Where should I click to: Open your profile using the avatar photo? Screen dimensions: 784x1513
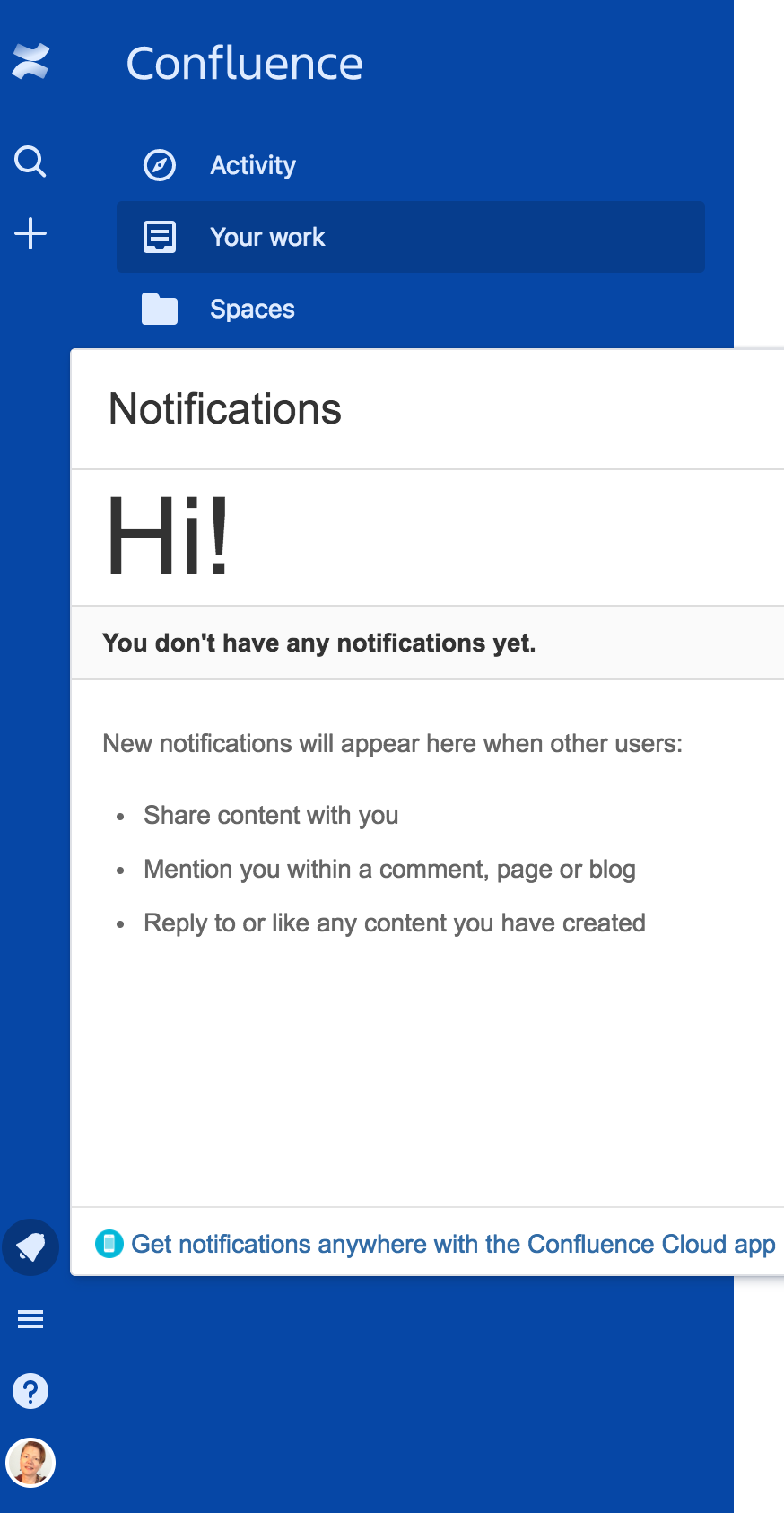30,1463
